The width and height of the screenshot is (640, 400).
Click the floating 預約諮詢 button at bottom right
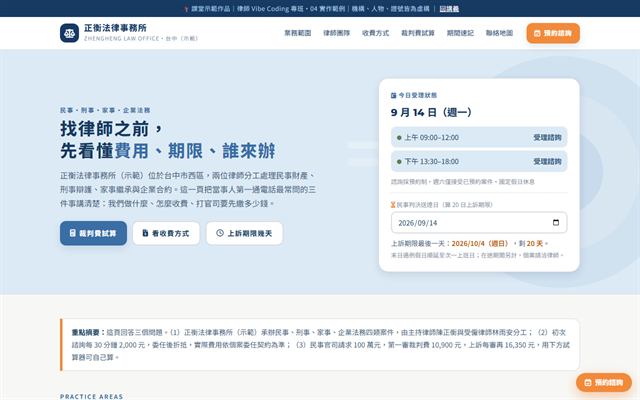pyautogui.click(x=604, y=382)
